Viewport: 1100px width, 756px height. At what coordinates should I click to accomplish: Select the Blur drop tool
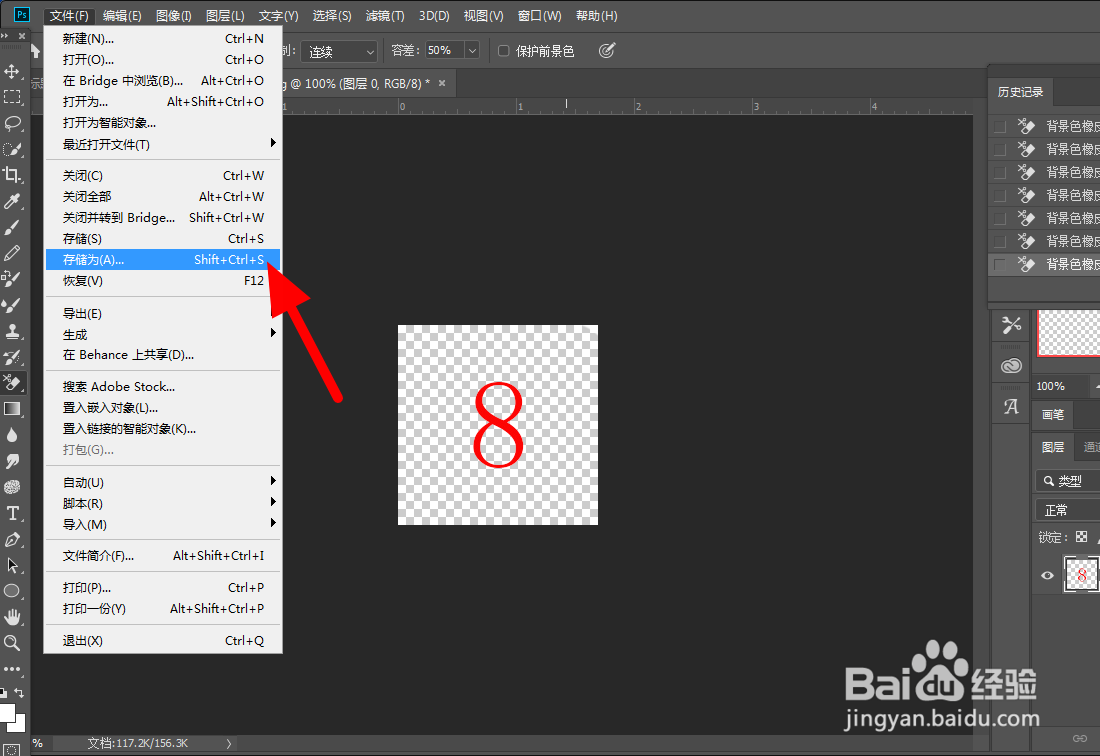coord(12,435)
